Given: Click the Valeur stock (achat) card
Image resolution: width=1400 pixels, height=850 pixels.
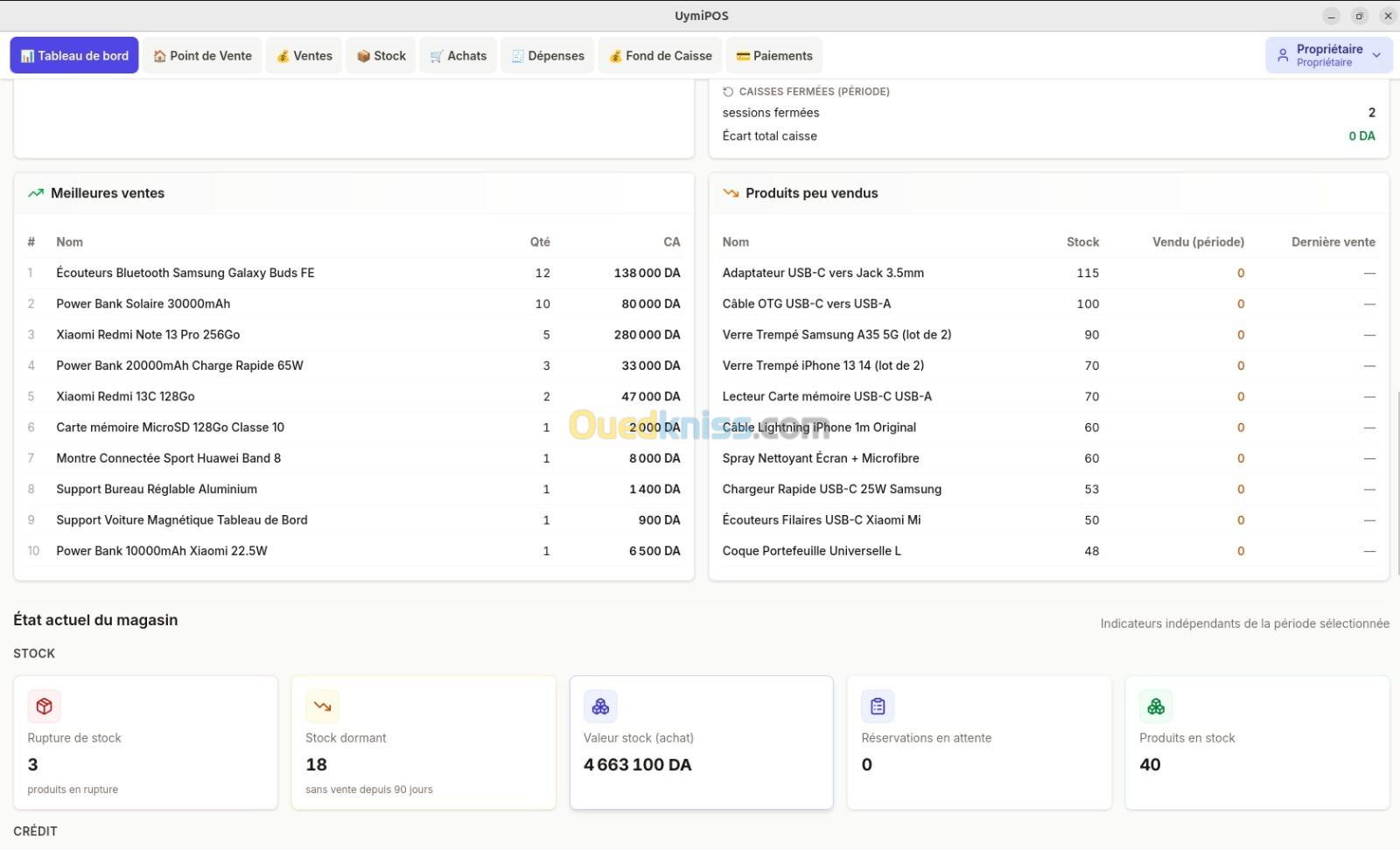Looking at the screenshot, I should click(x=701, y=742).
